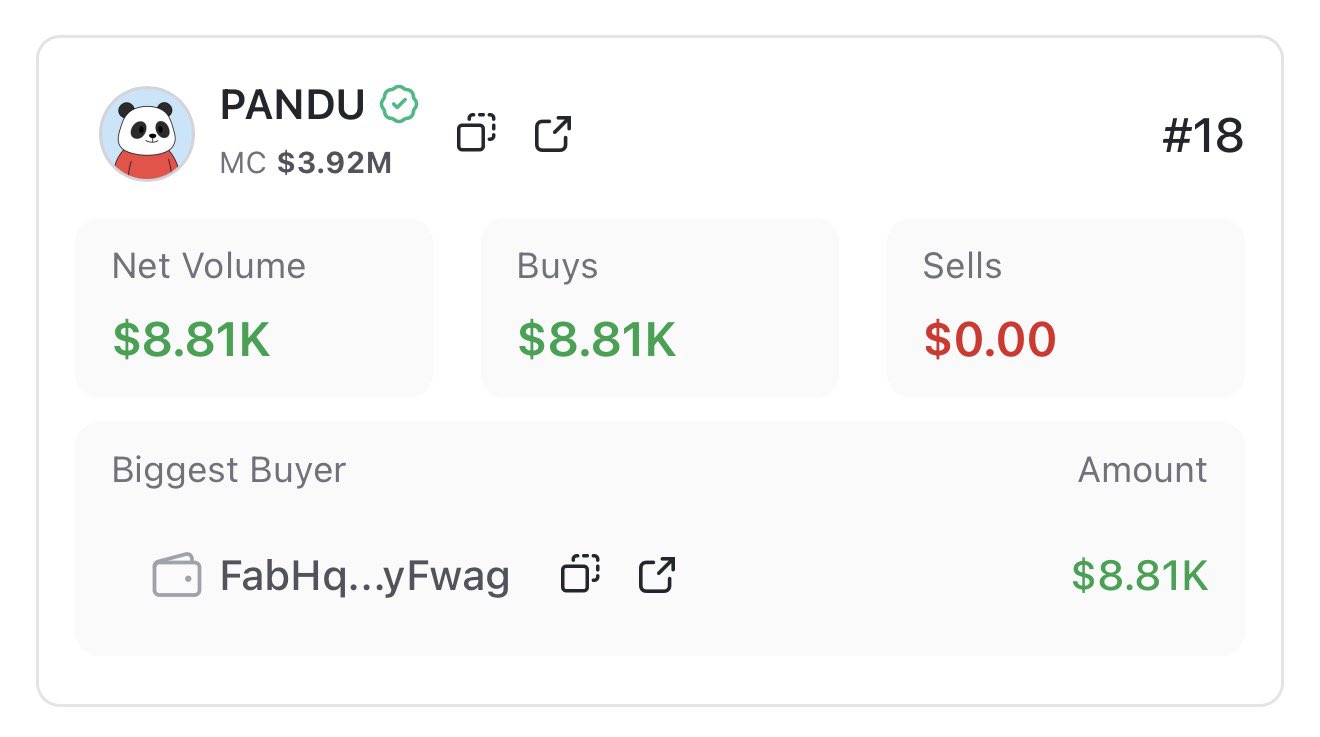Click the Buys $8.81K value

click(597, 339)
